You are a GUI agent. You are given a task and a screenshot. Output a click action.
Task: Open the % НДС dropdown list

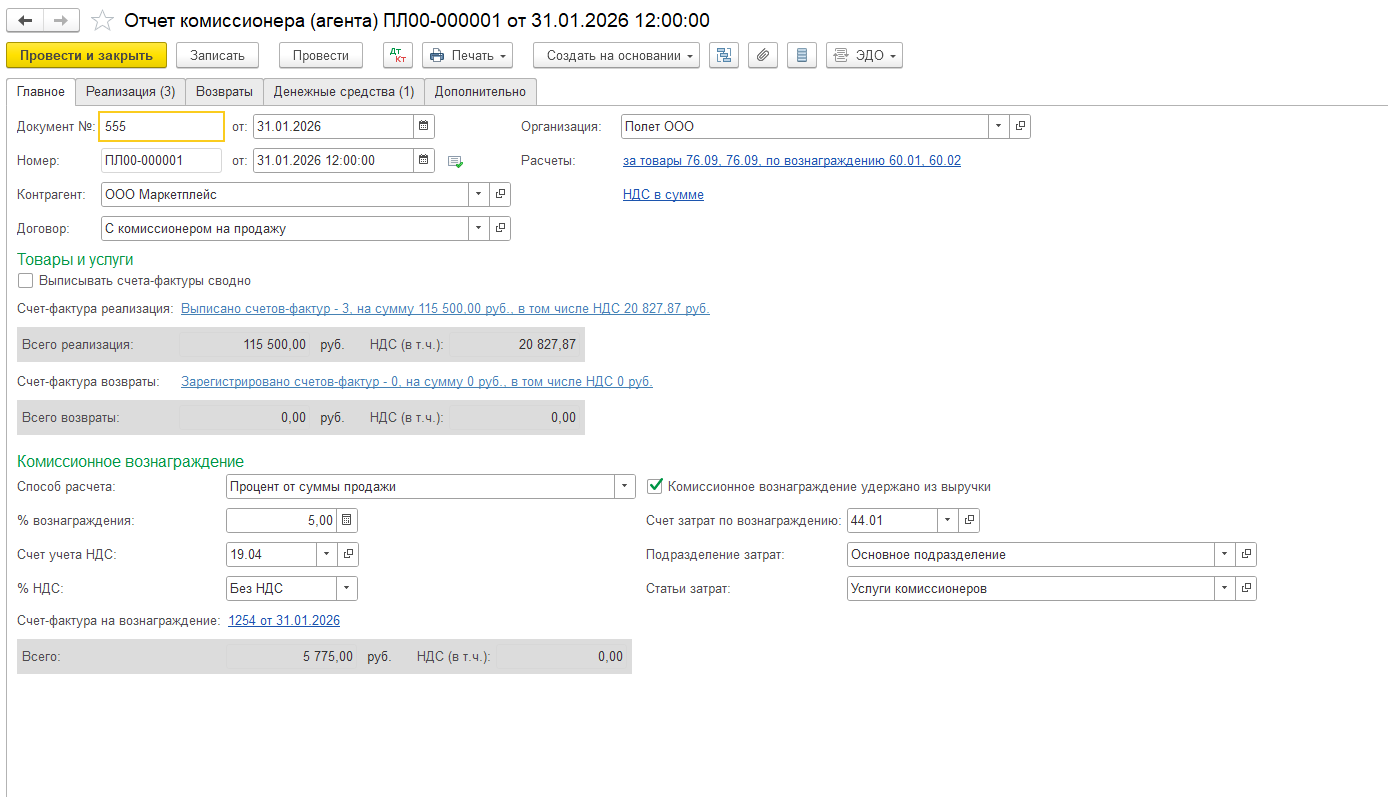coord(346,588)
